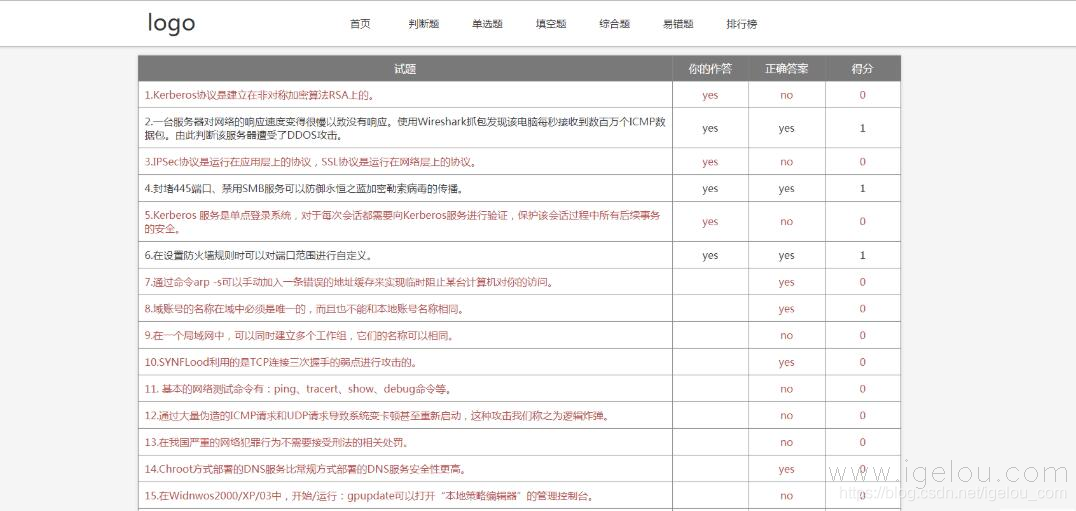Click correct answer 'no' for question 11
1076x511 pixels.
(x=786, y=389)
